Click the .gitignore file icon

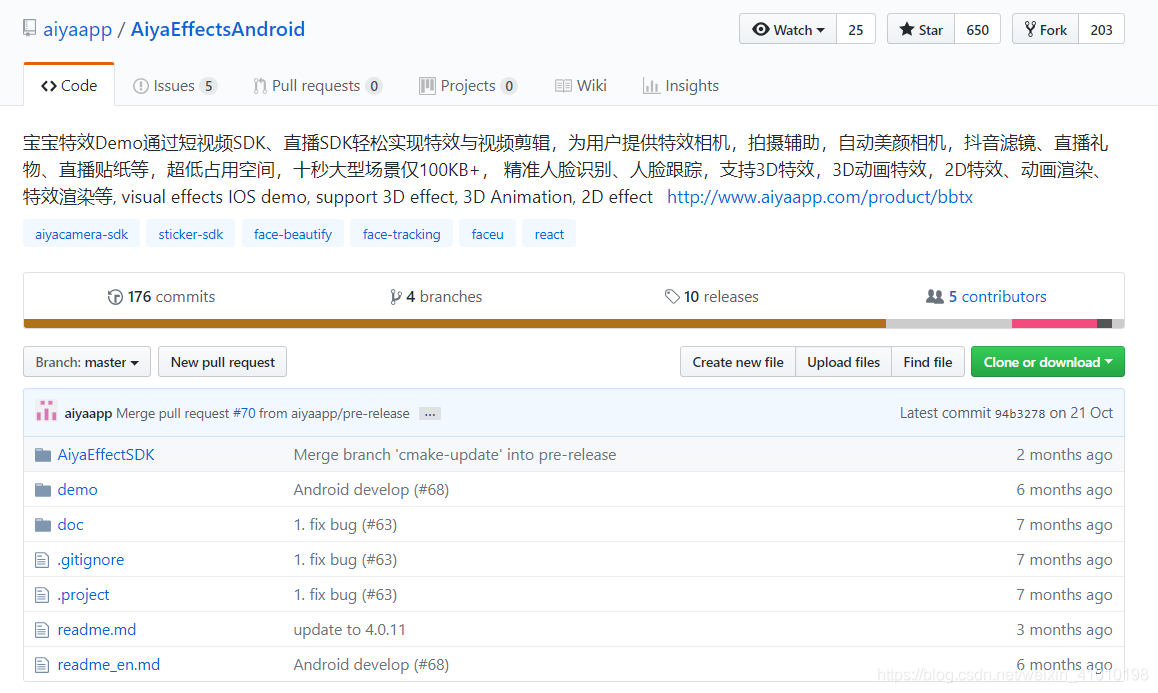(x=42, y=561)
